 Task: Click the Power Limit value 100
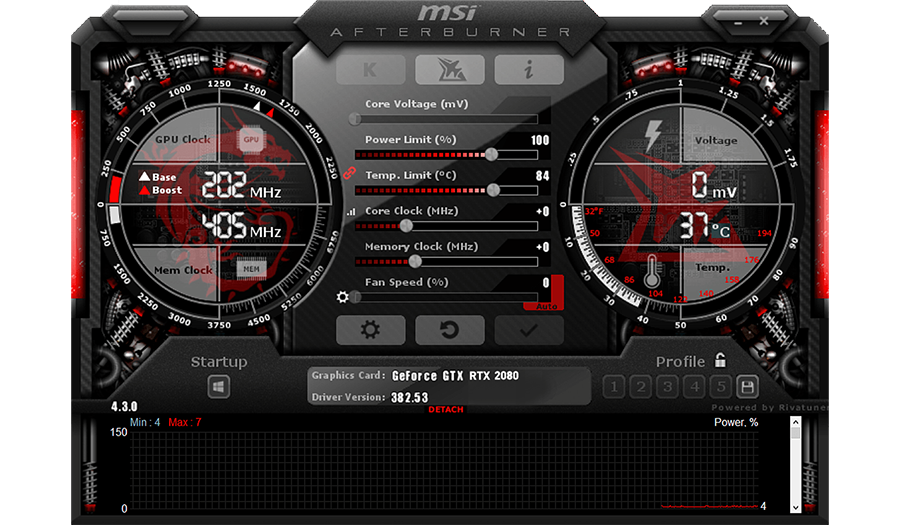click(x=540, y=141)
